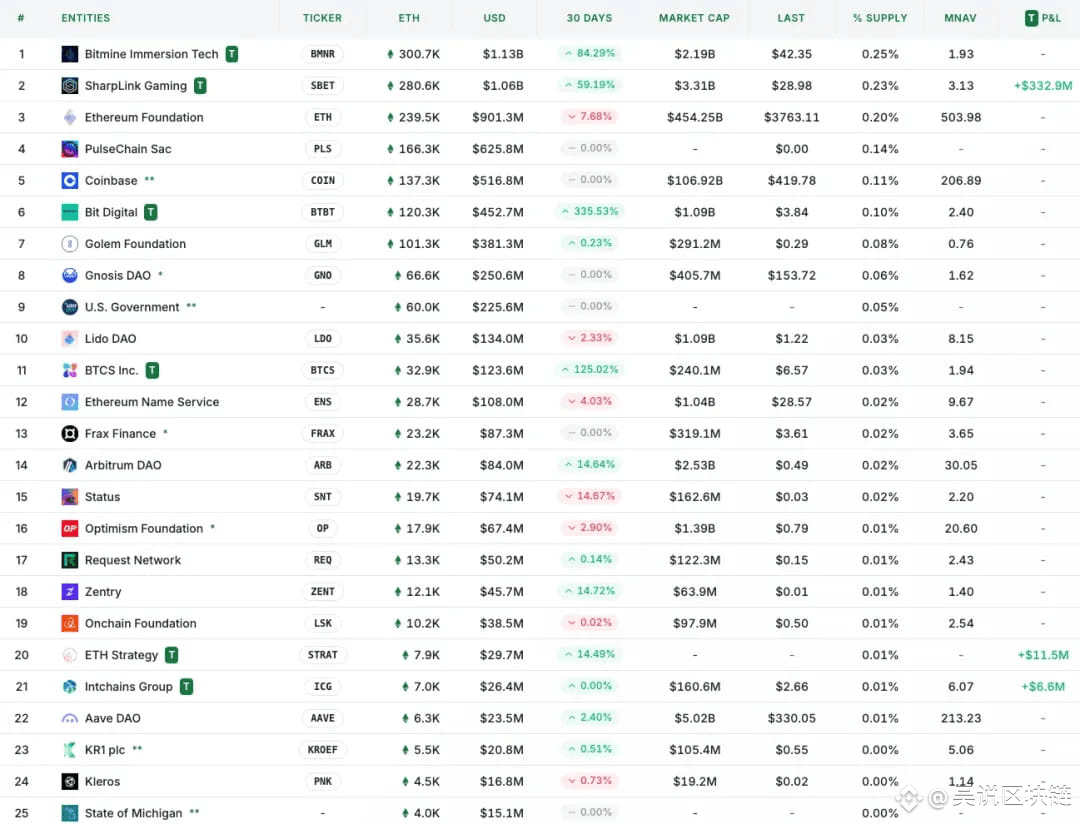Sort by the TICKER column header
The image size is (1080, 824).
point(322,18)
